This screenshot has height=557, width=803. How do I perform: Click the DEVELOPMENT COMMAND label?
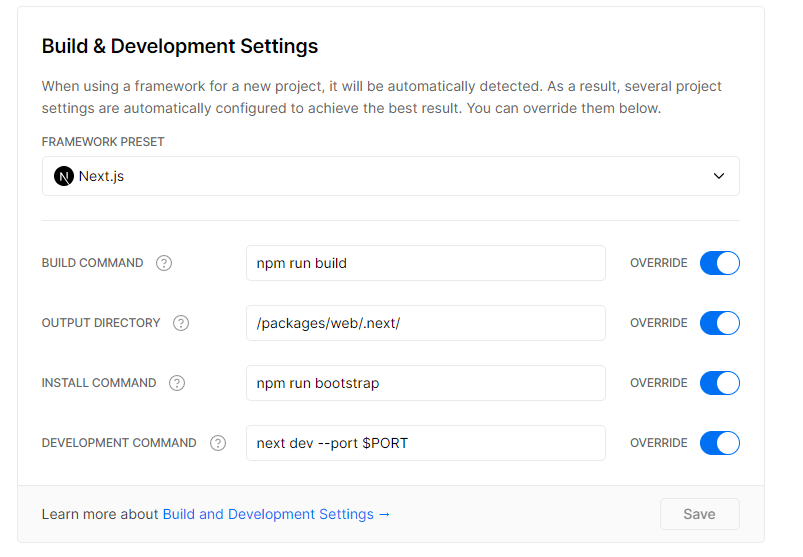pyautogui.click(x=119, y=443)
